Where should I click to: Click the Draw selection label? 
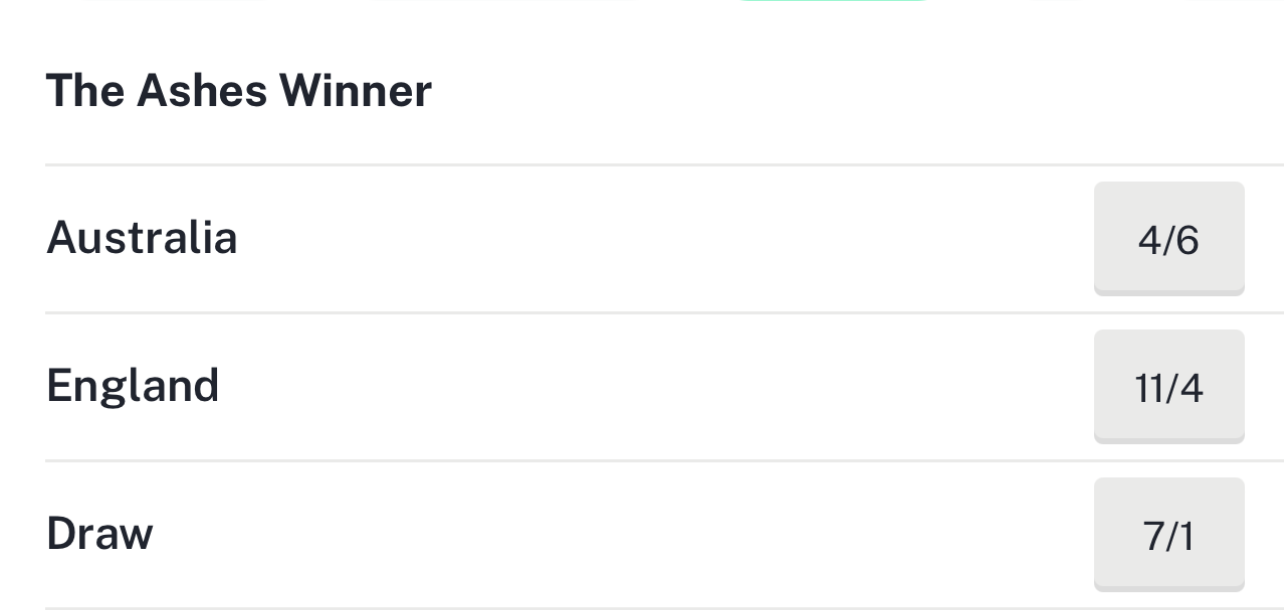pyautogui.click(x=100, y=534)
